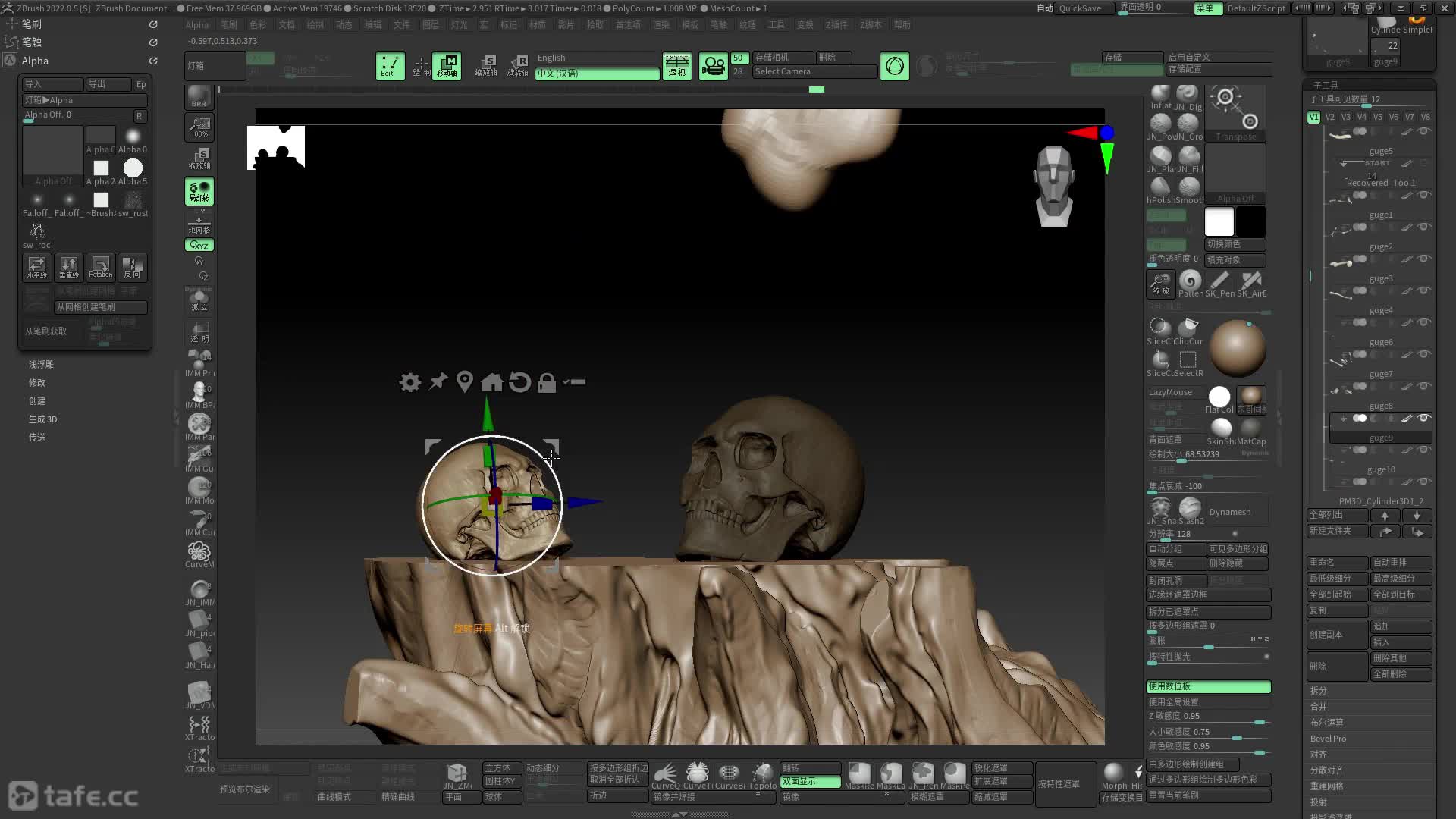Toggle XYZ symmetry rotation button
1456x819 pixels.
tap(199, 246)
